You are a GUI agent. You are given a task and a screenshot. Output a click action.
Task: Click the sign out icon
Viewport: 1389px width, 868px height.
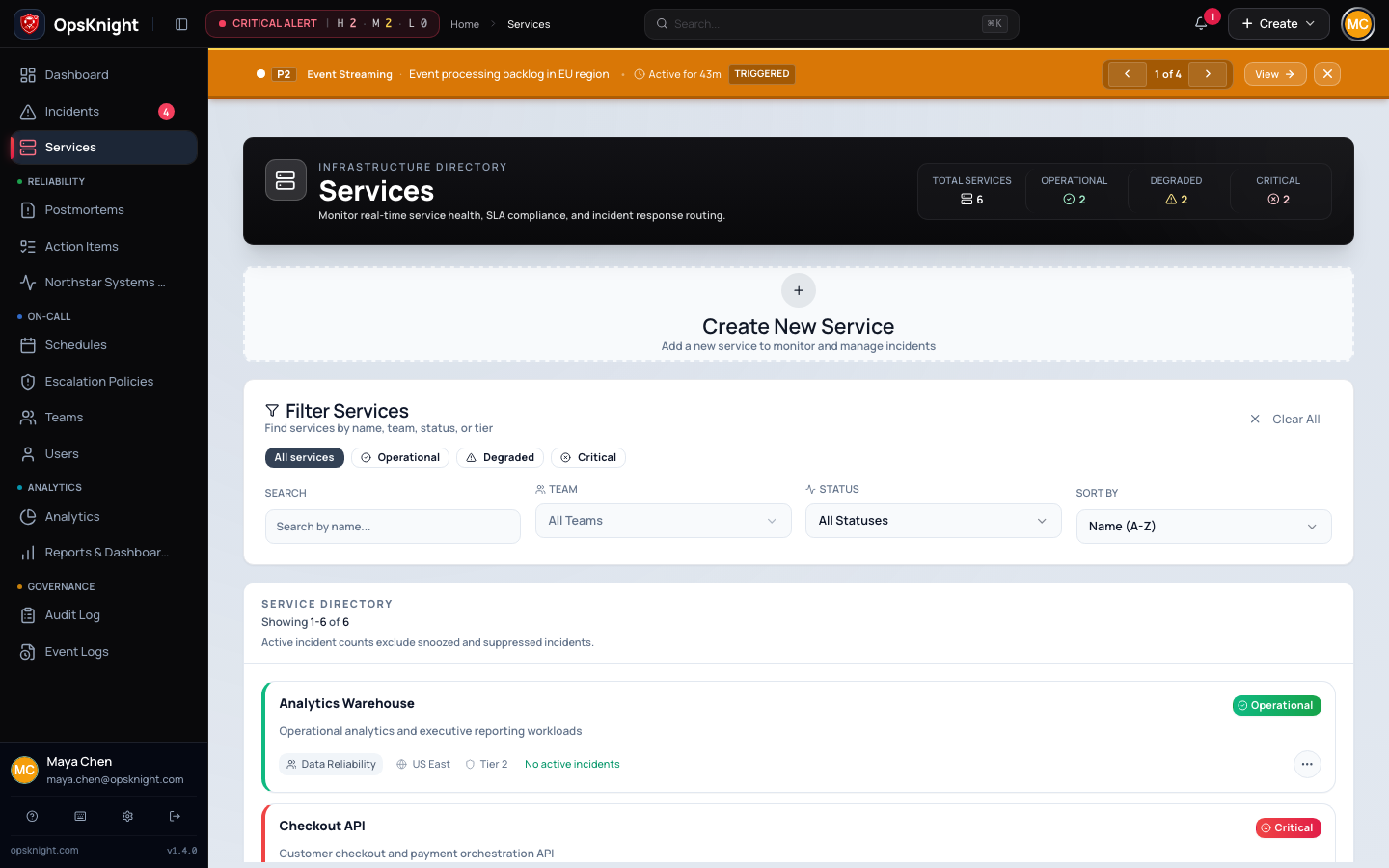(x=175, y=816)
